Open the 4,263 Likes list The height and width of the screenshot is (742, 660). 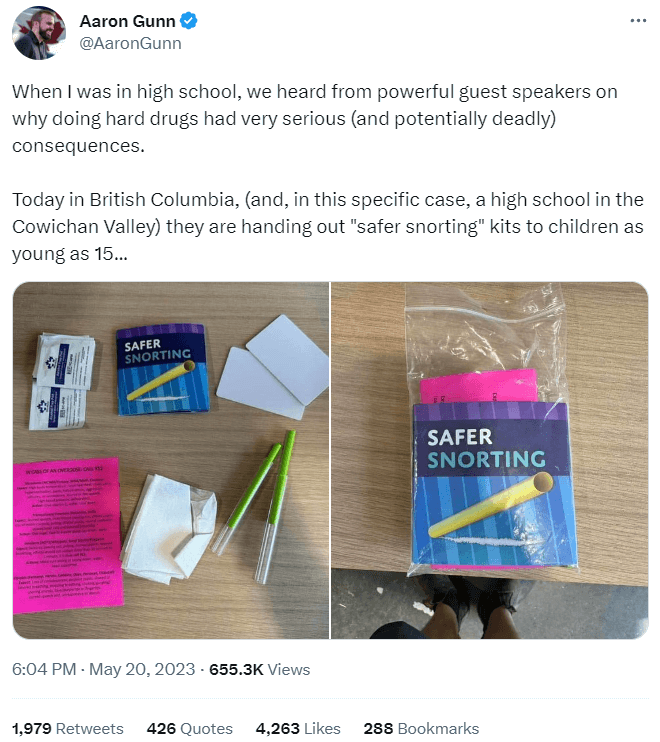coord(298,728)
